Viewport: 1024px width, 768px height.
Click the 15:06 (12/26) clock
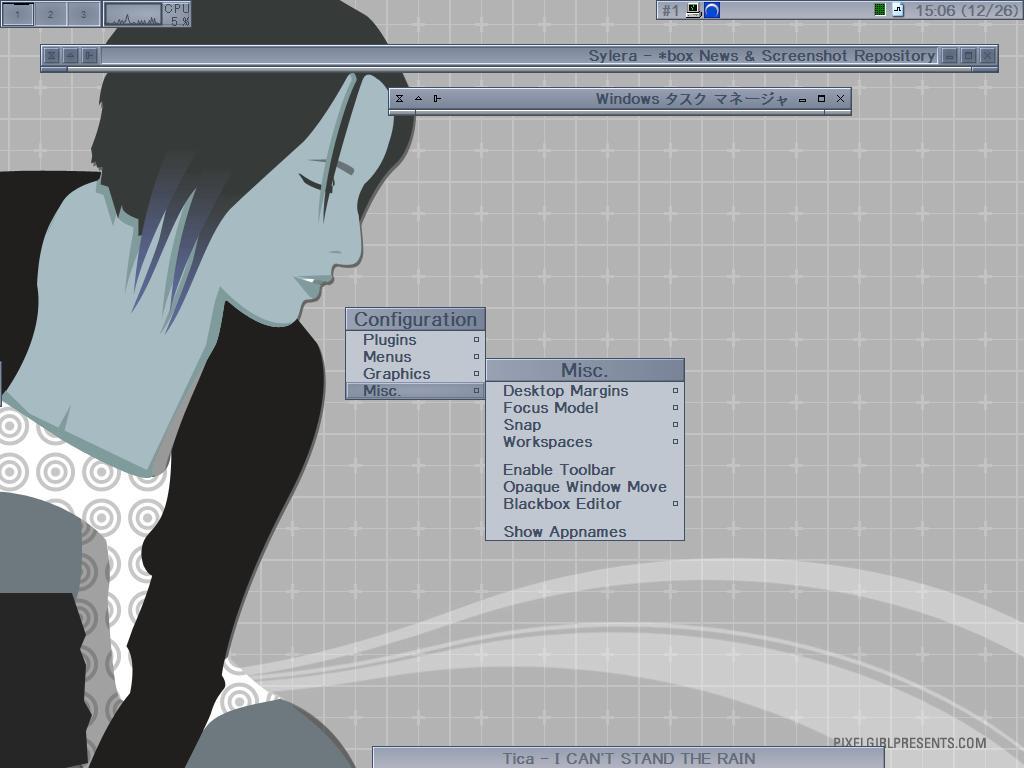[967, 10]
